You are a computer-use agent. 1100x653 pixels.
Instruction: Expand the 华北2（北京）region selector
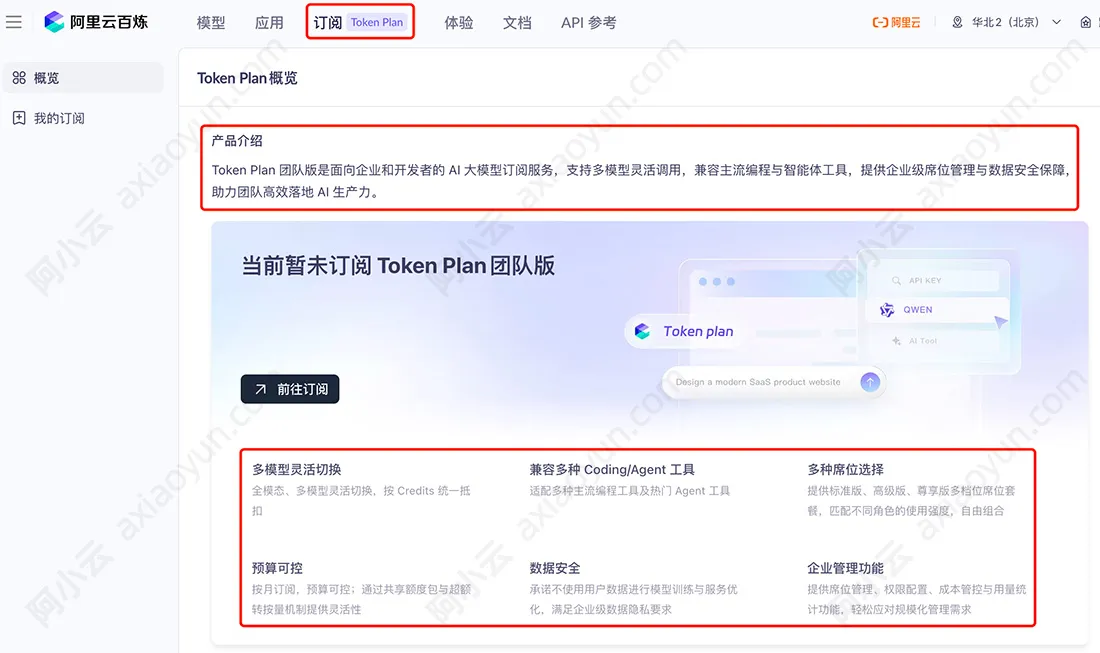[x=1005, y=21]
